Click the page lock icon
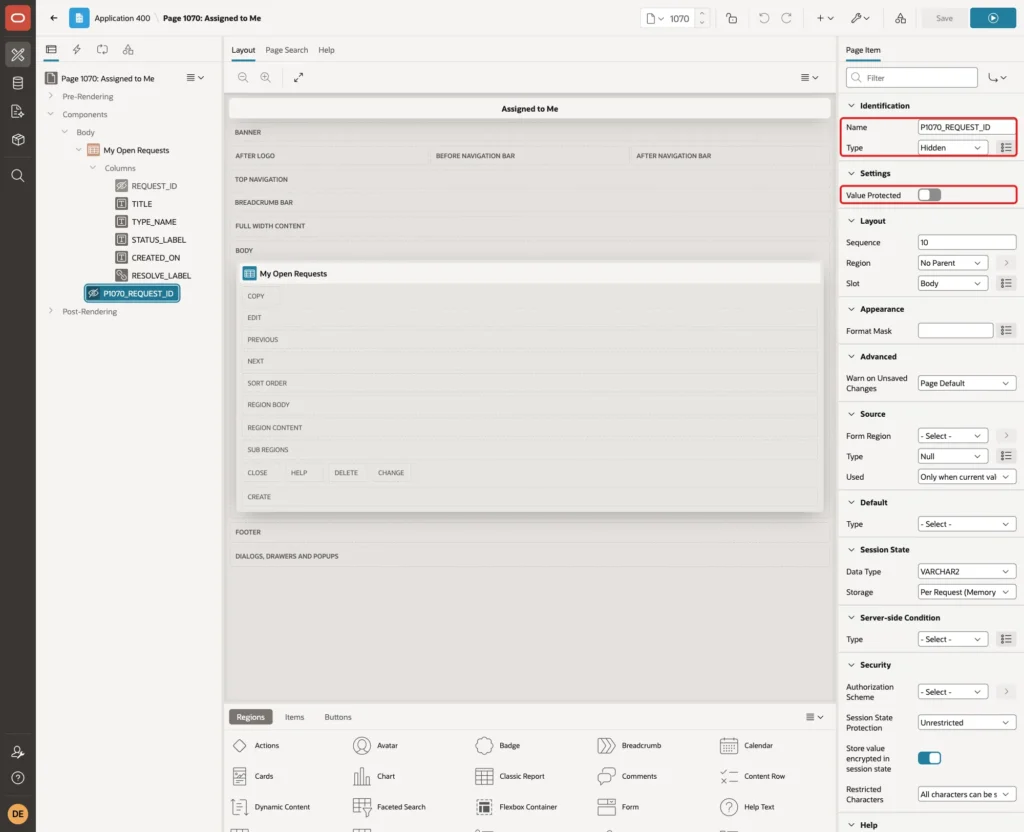The image size is (1024, 832). [x=731, y=18]
